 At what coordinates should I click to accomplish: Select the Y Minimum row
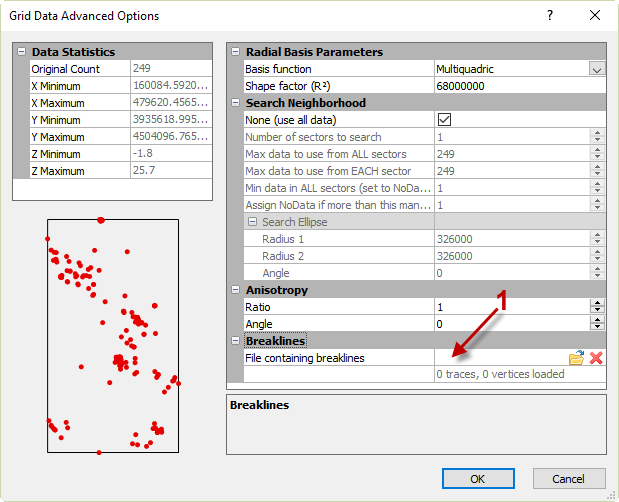(121, 120)
